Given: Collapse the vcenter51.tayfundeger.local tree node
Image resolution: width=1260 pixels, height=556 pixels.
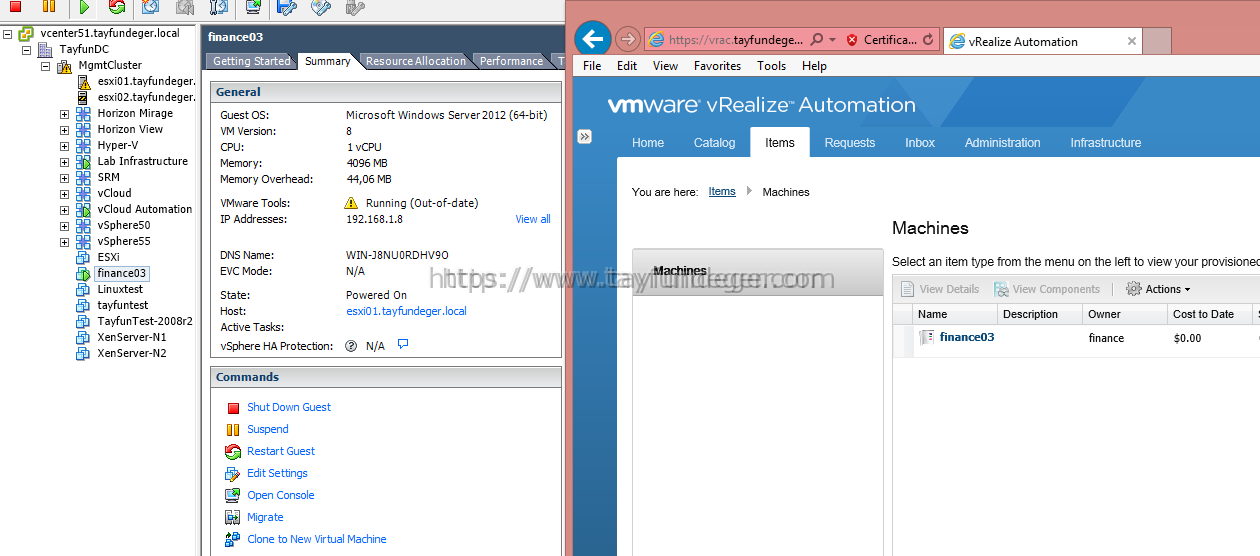Looking at the screenshot, I should pos(8,34).
